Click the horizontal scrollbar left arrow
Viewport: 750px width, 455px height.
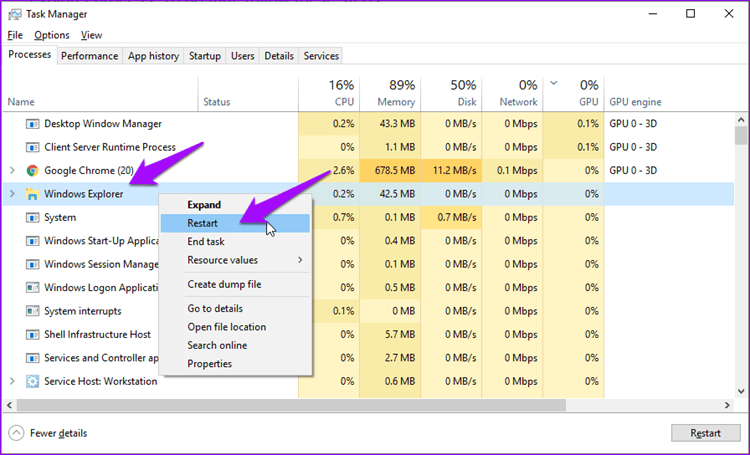tap(9, 405)
